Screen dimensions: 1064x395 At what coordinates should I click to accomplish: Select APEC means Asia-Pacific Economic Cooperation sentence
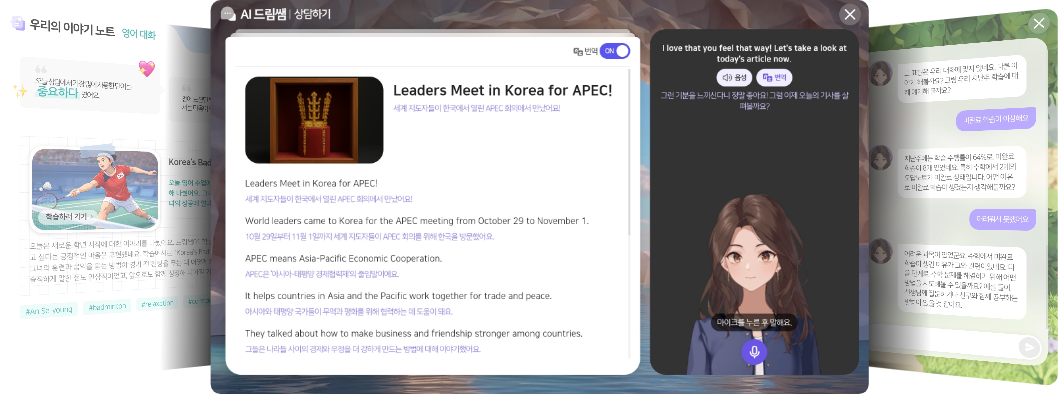pyautogui.click(x=343, y=259)
